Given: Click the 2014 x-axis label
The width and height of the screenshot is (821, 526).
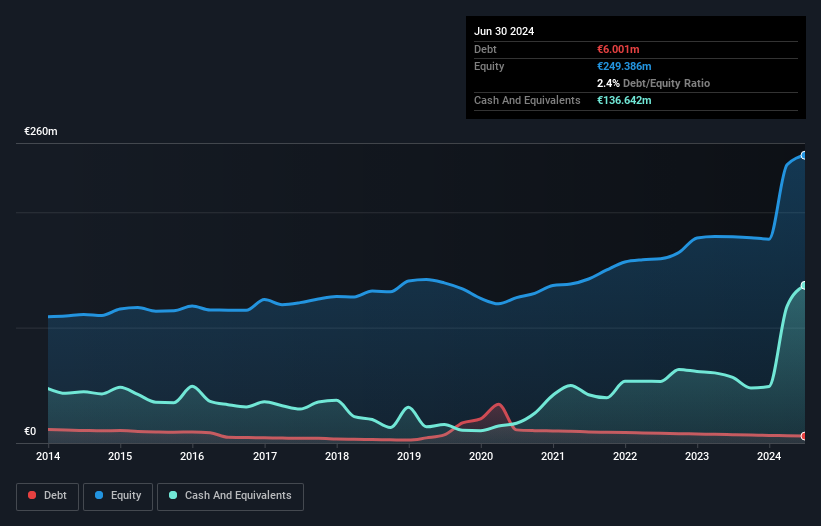Looking at the screenshot, I should 48,456.
